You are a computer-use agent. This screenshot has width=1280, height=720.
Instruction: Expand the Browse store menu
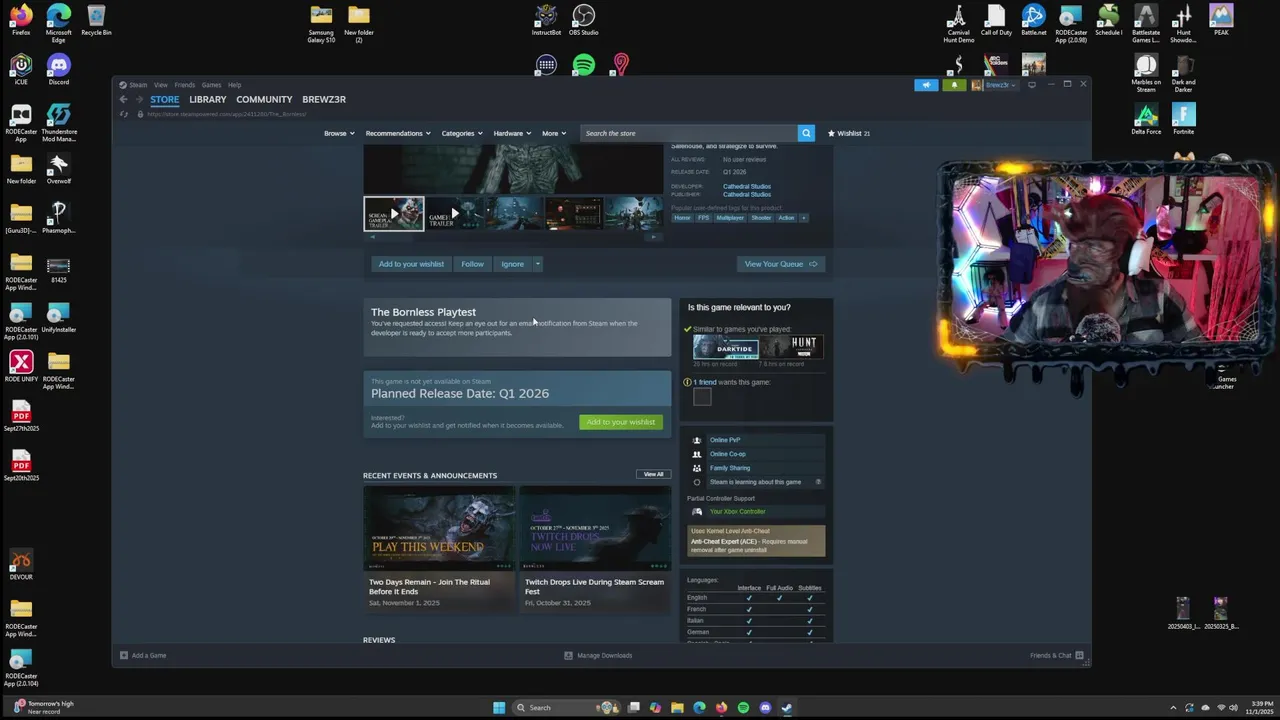(x=338, y=133)
